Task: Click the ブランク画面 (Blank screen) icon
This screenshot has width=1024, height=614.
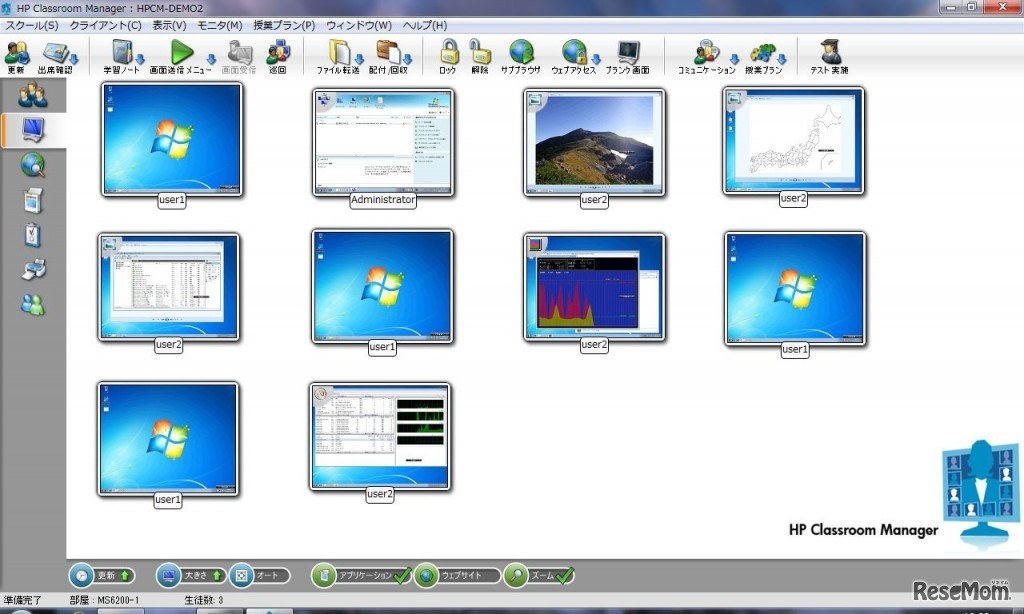Action: (x=628, y=52)
